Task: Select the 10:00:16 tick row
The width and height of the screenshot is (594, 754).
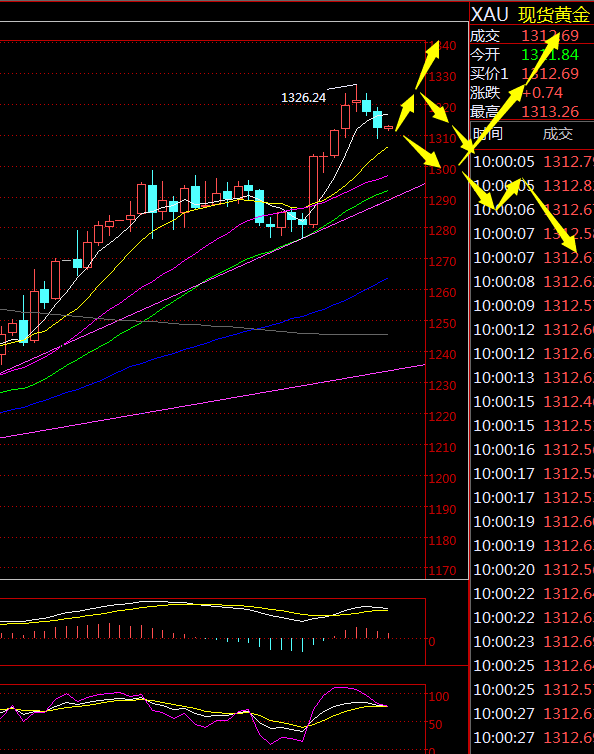Action: coord(532,450)
